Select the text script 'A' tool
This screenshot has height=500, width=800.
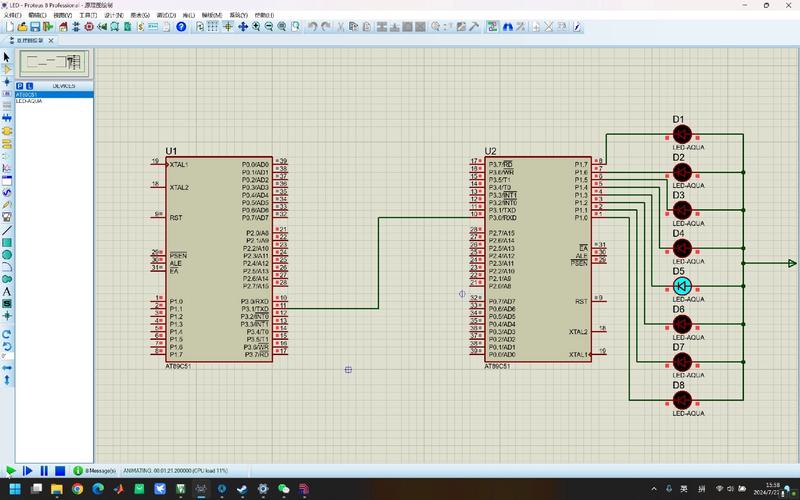pyautogui.click(x=7, y=291)
